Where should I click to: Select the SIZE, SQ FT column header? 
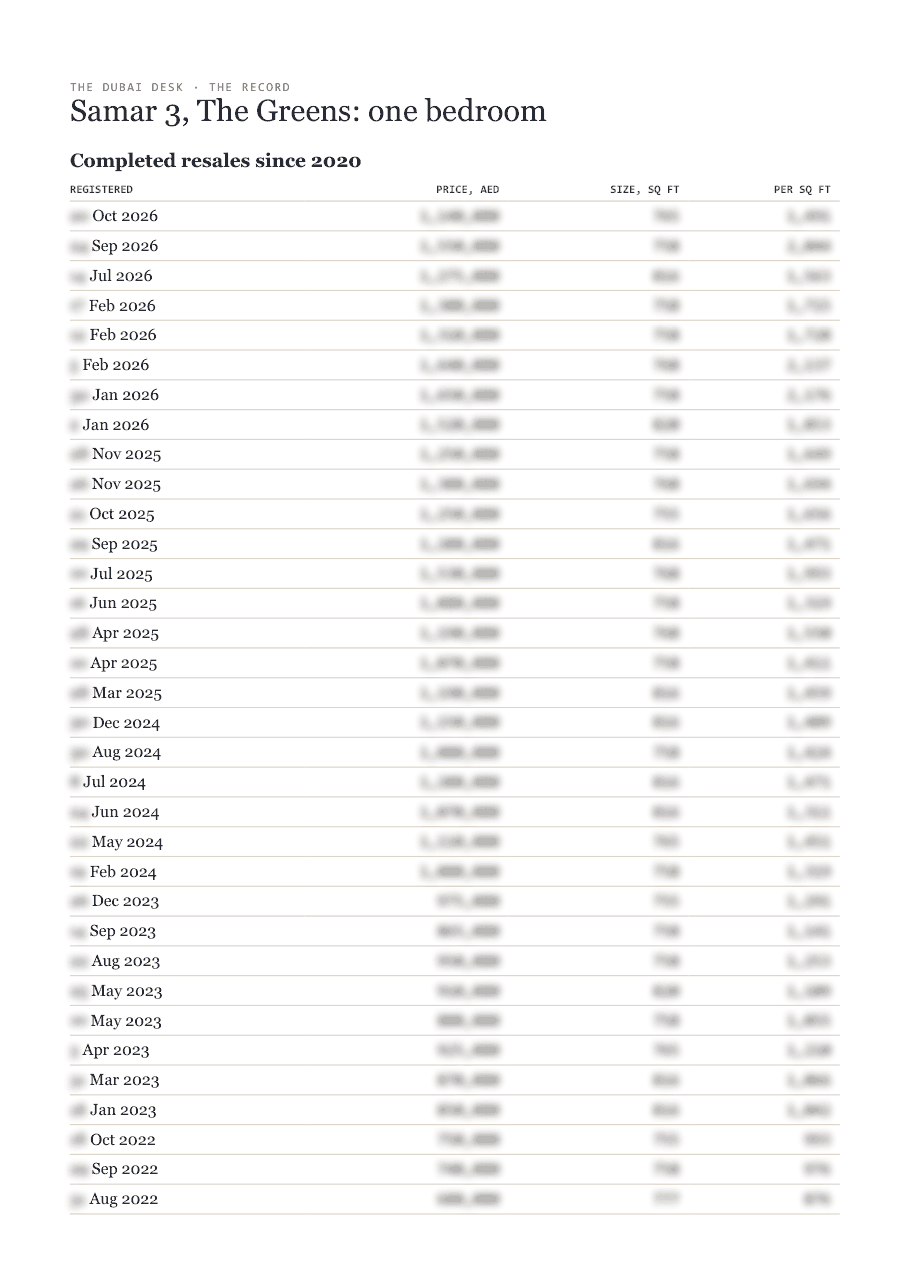645,189
